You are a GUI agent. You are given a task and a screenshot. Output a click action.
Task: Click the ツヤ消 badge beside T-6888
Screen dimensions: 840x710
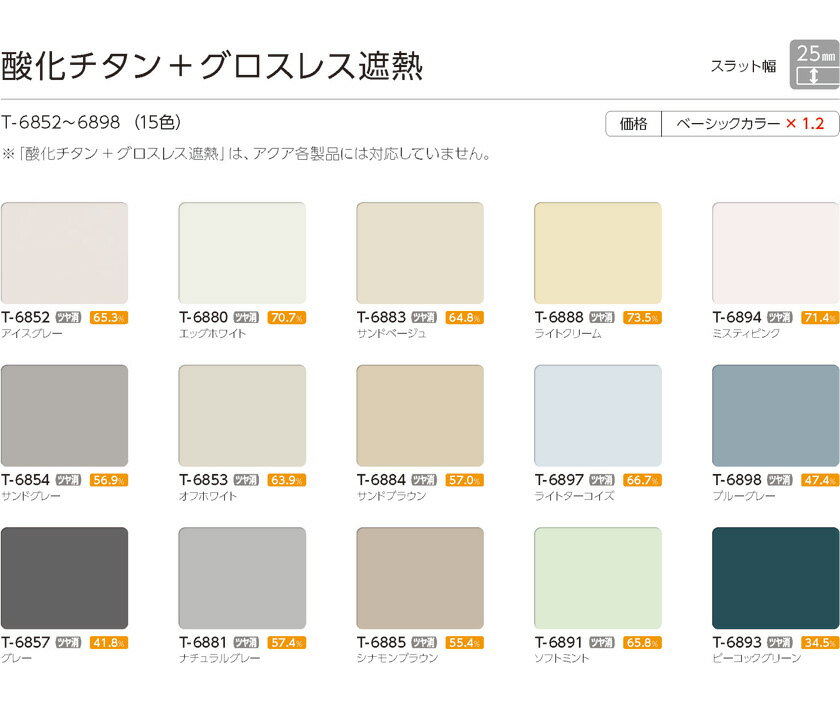tap(602, 318)
